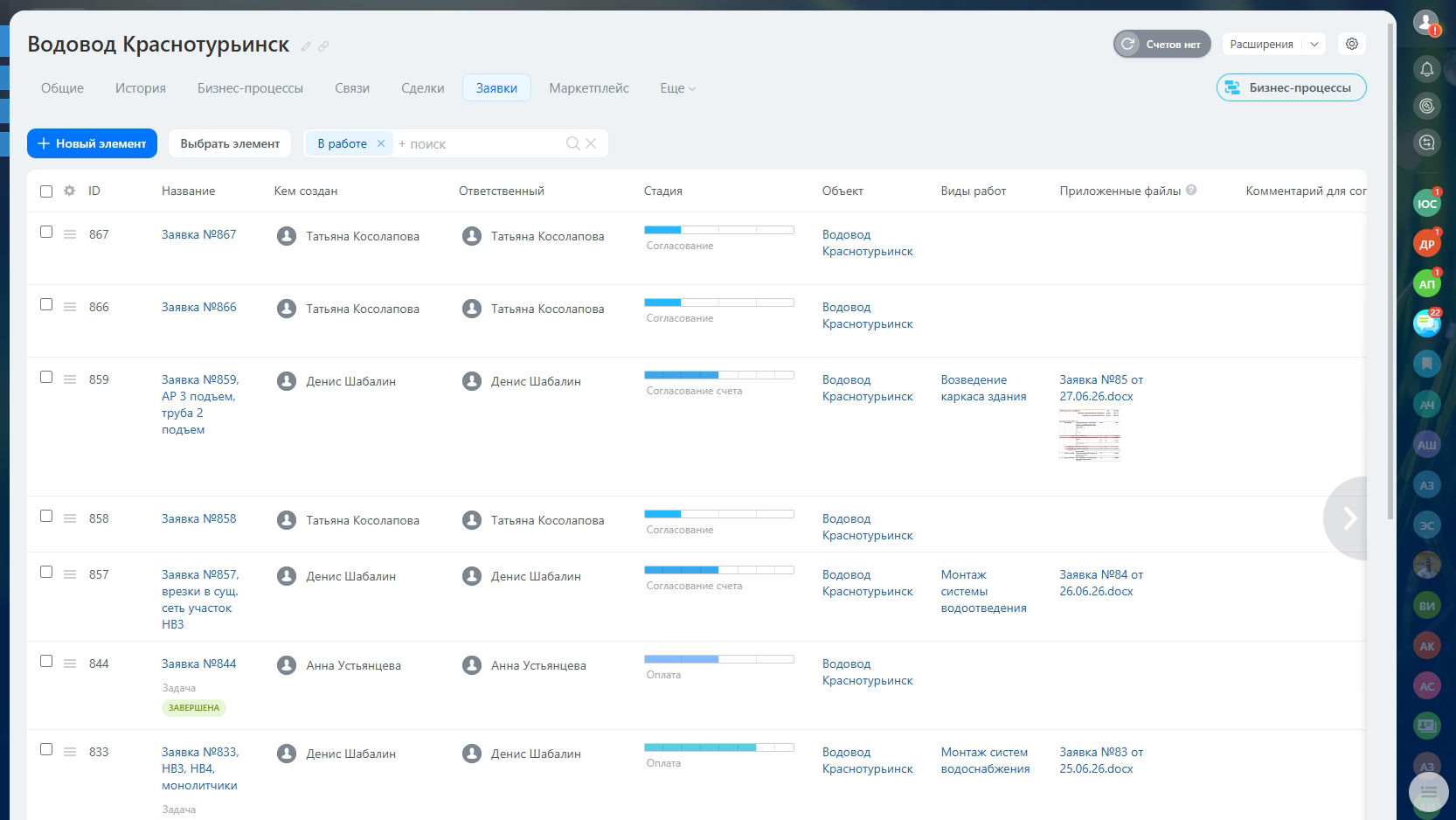Click the Новый элемент button
1456x820 pixels.
[92, 143]
